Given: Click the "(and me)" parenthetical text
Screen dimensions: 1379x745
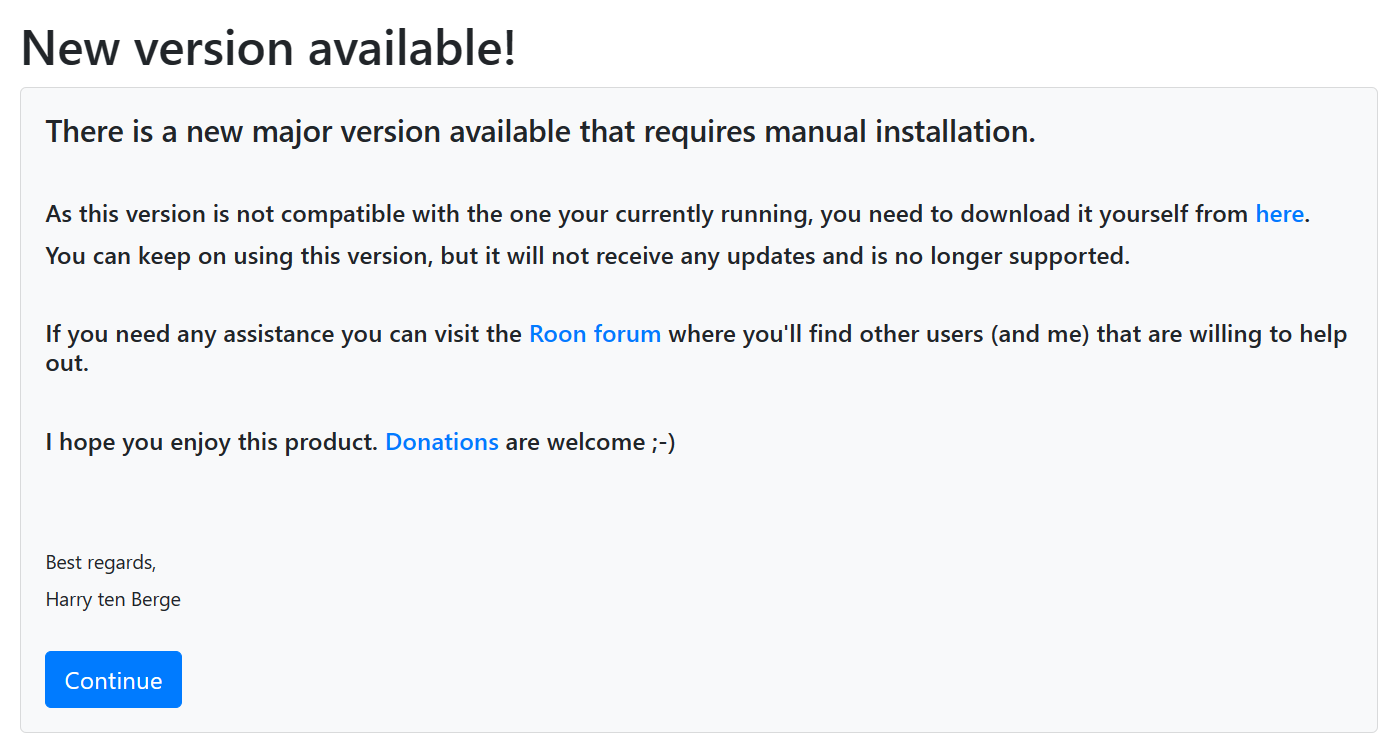Looking at the screenshot, I should [x=1040, y=334].
